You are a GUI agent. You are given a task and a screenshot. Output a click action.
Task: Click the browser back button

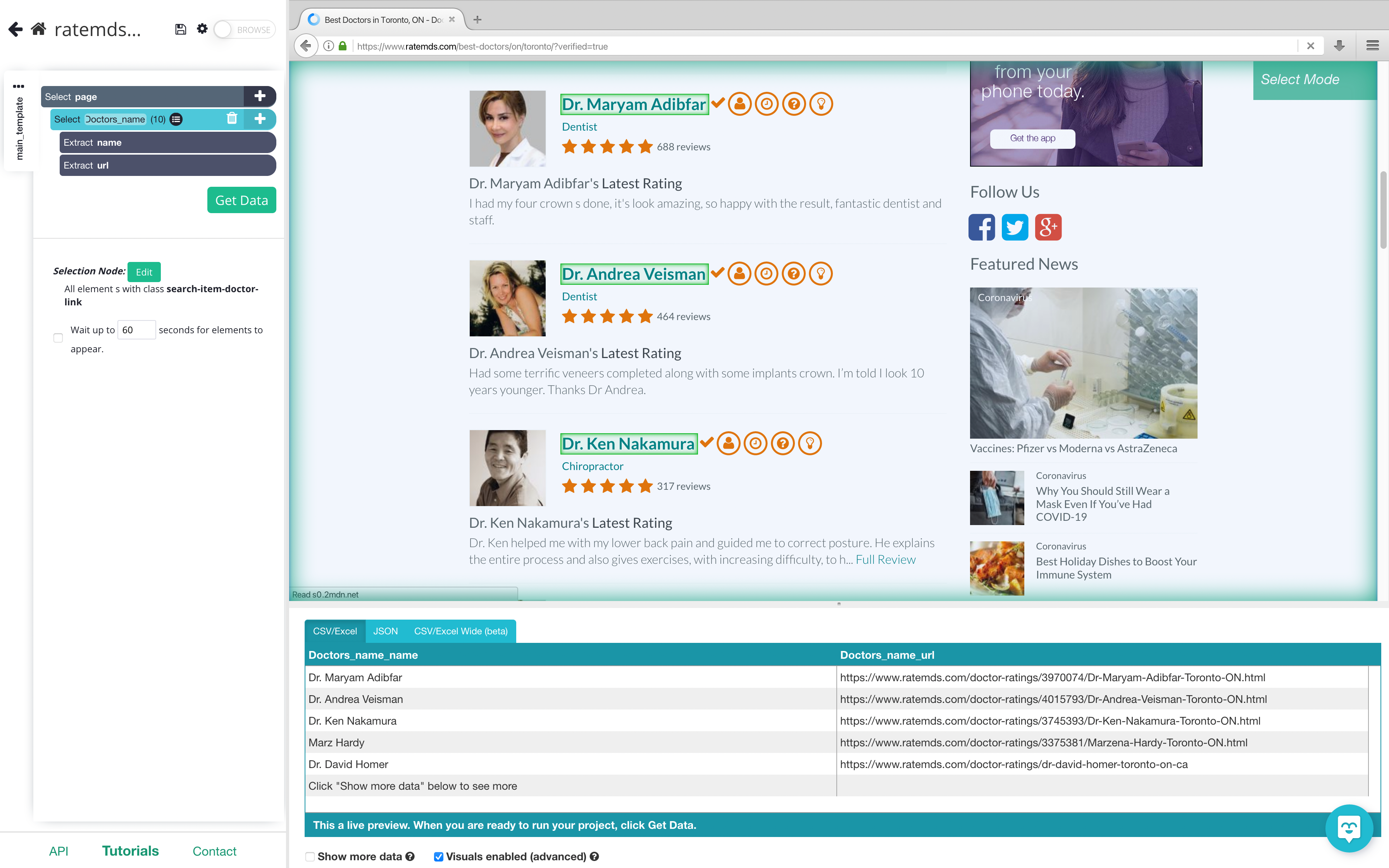click(x=306, y=46)
